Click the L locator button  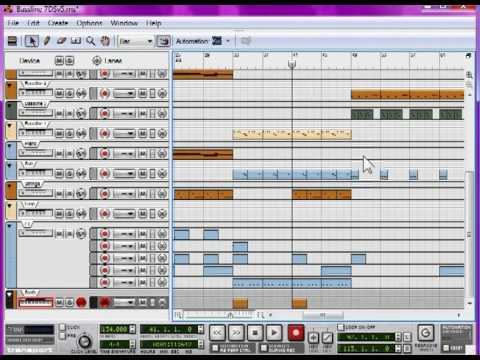407,337
